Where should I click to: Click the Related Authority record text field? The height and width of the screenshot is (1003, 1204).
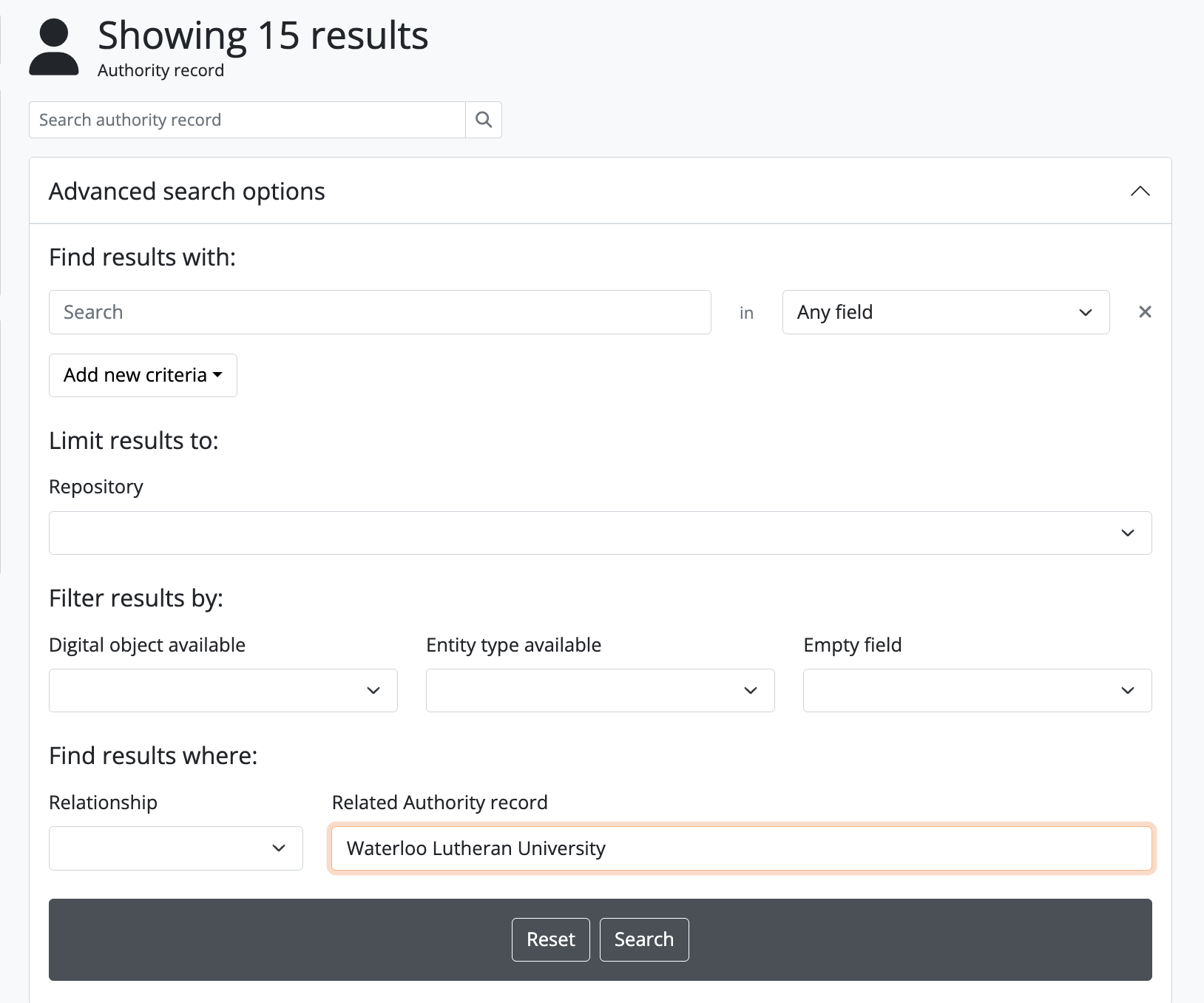pyautogui.click(x=741, y=848)
